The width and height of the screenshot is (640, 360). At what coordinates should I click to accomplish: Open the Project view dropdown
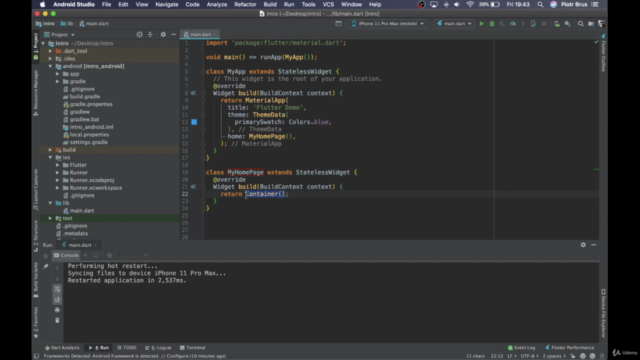click(x=60, y=35)
